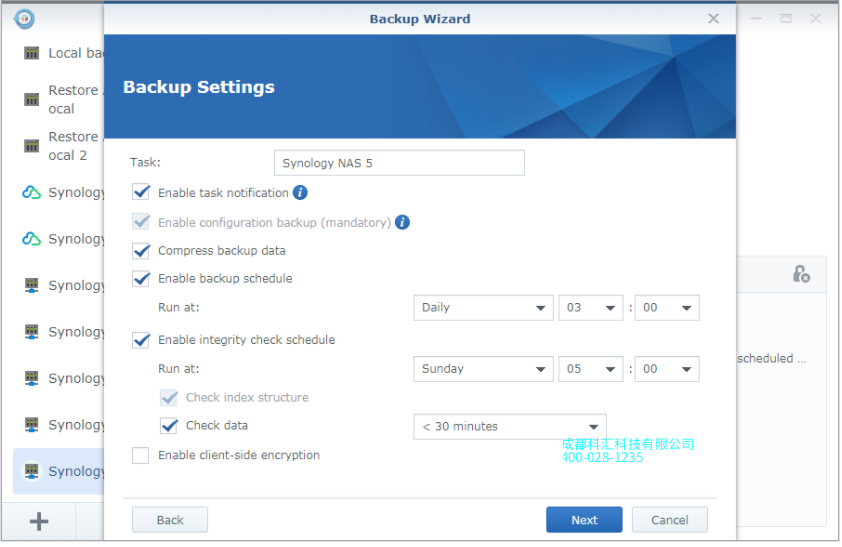Screen dimensions: 842x547
Task: Select the Local backup task icon
Action: click(32, 53)
